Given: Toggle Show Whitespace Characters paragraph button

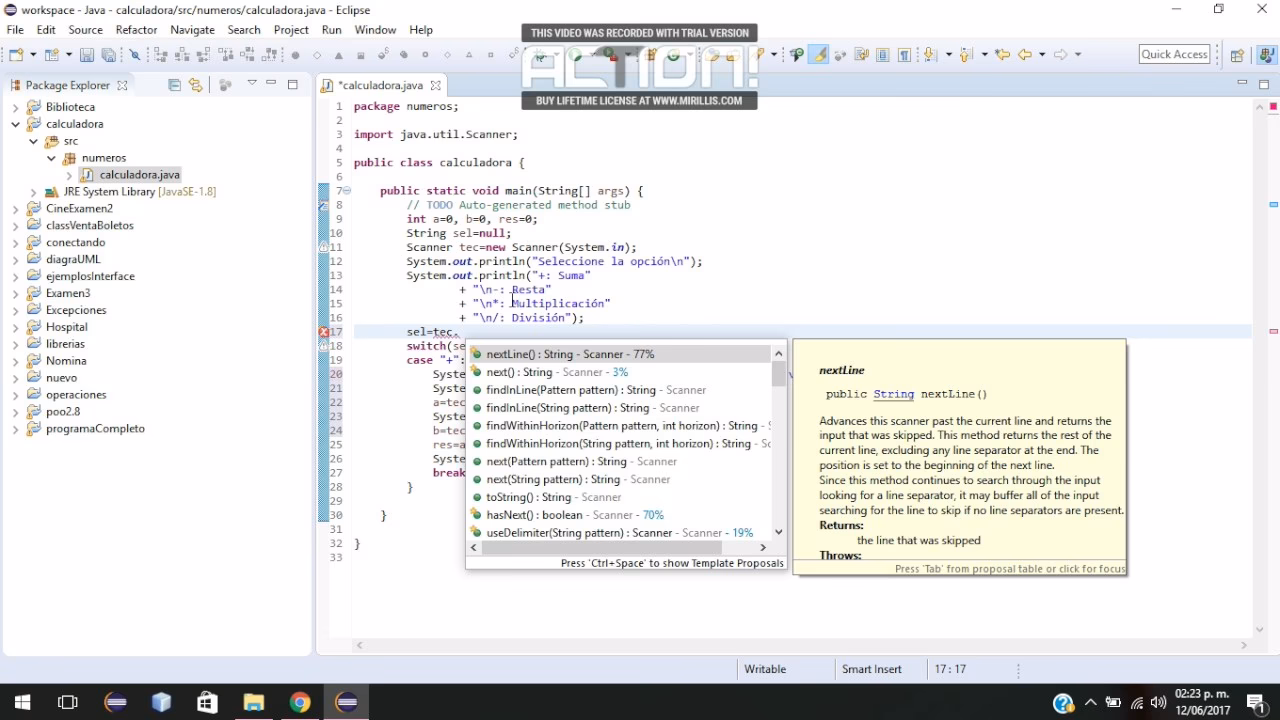Looking at the screenshot, I should pyautogui.click(x=904, y=55).
